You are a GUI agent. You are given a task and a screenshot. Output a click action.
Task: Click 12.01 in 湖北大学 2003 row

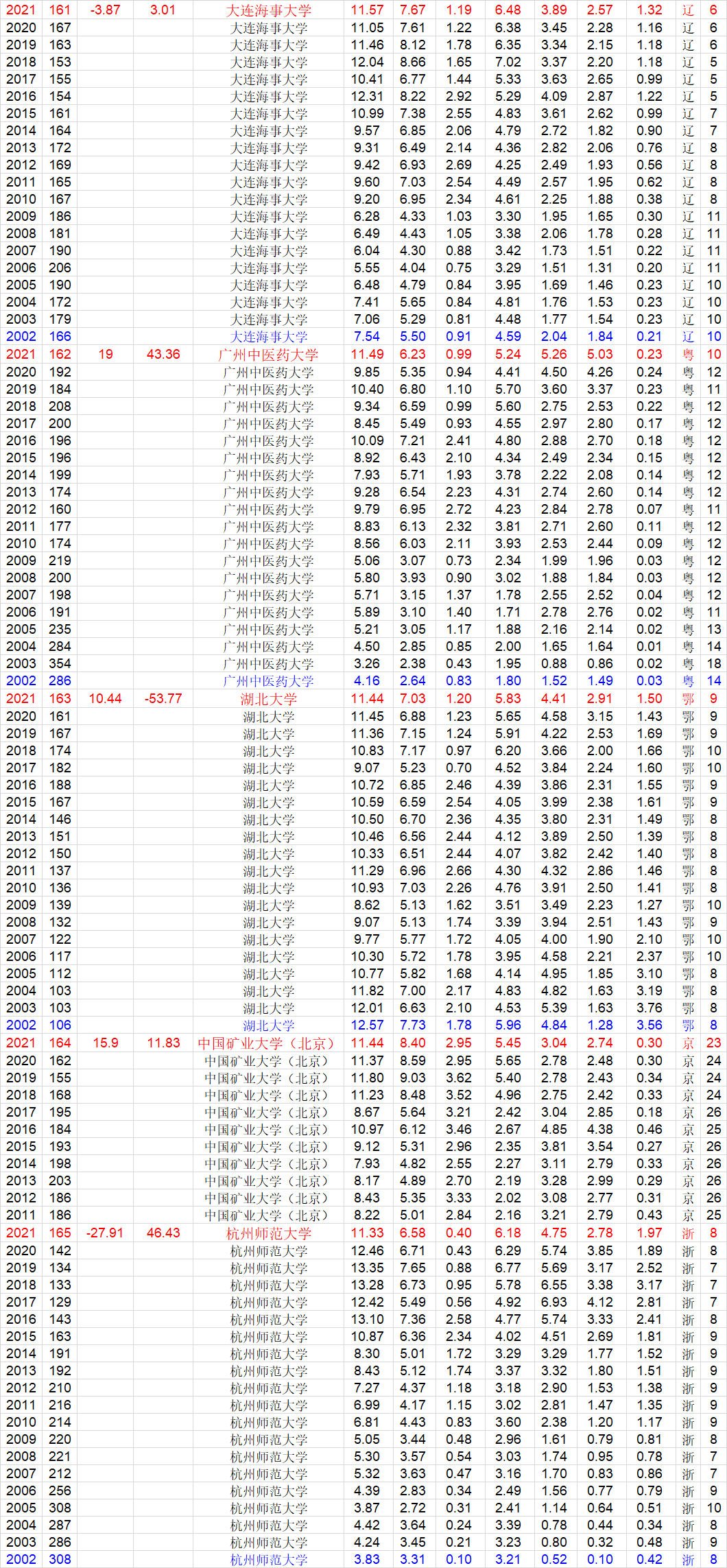(x=367, y=1008)
